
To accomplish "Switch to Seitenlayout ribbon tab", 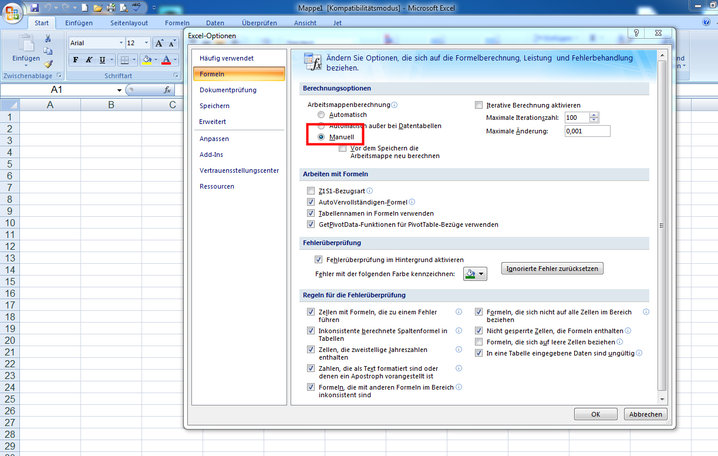I will pos(129,23).
